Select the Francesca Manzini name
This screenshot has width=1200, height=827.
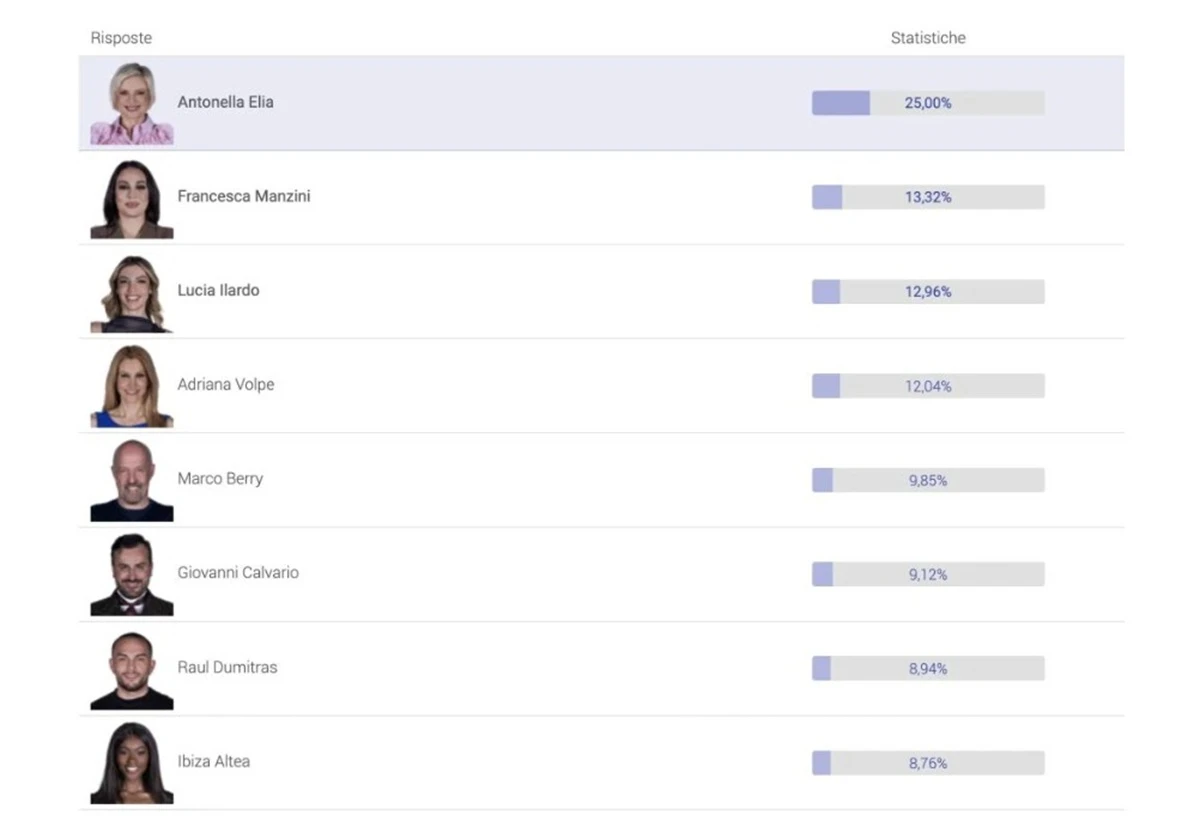(x=244, y=196)
